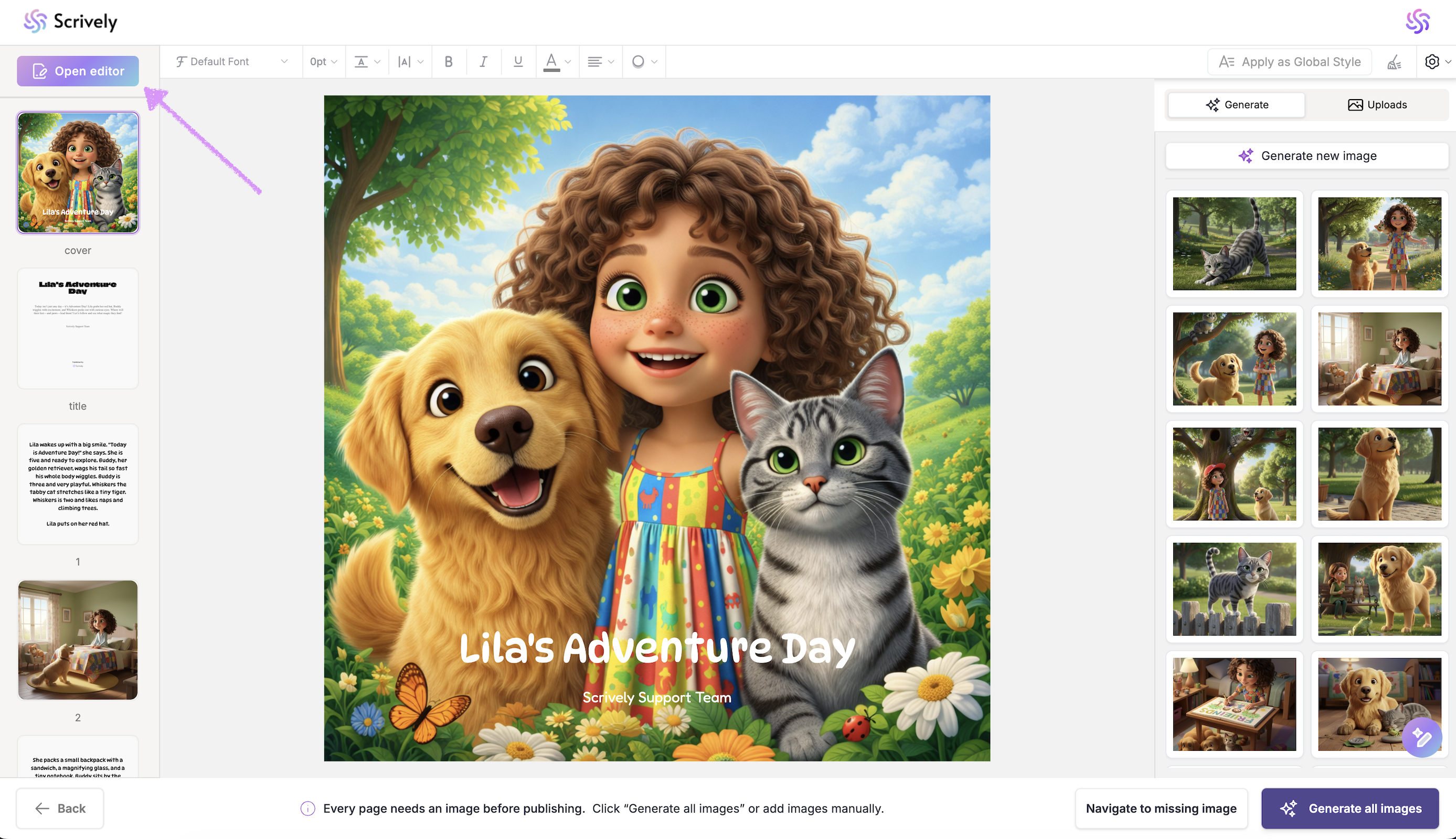Select the page 2 bedroom thumbnail

[x=78, y=640]
